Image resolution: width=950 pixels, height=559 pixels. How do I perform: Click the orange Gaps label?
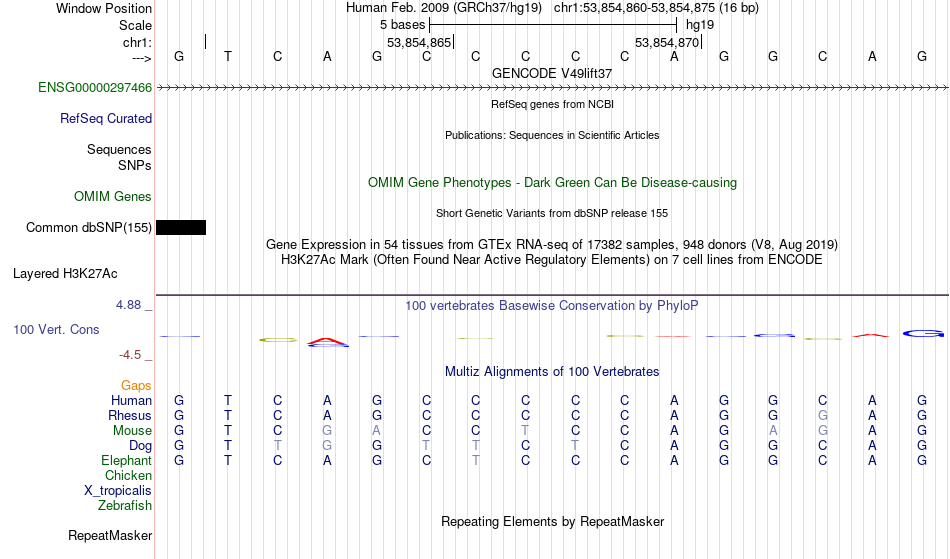click(136, 386)
